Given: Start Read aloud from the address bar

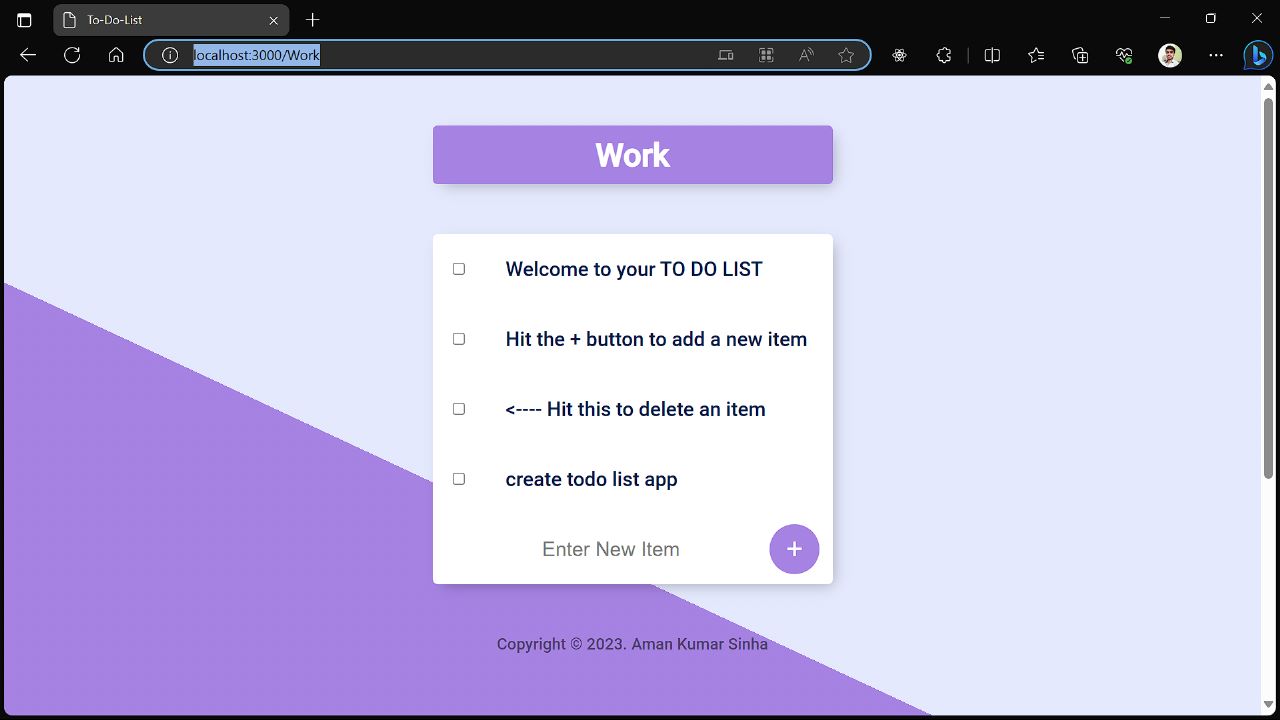Looking at the screenshot, I should pos(805,55).
